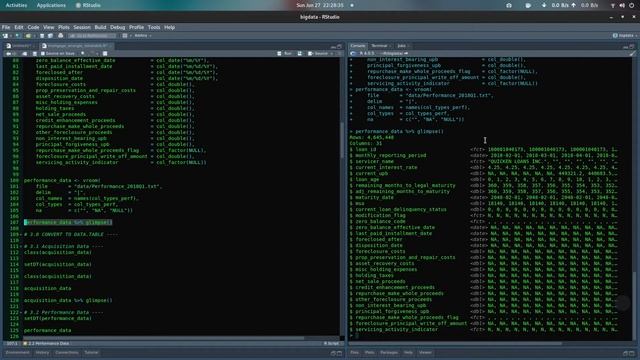The width and height of the screenshot is (640, 360).
Task: Open the Session menu
Action: pyautogui.click(x=82, y=27)
